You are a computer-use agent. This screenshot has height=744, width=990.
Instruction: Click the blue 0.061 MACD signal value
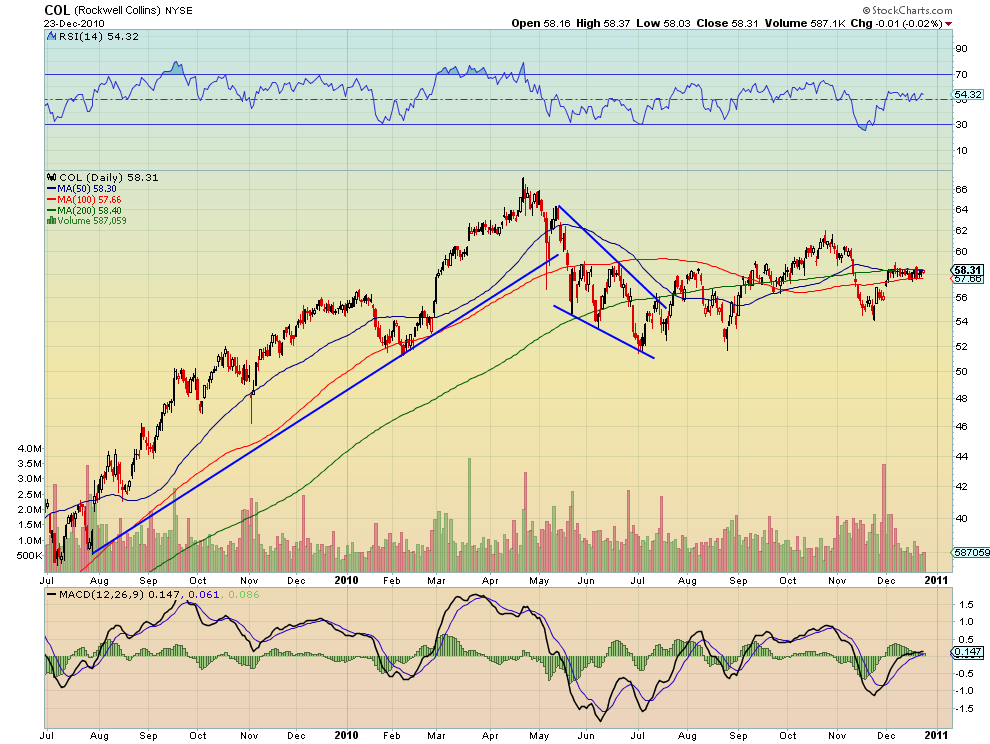pos(204,594)
